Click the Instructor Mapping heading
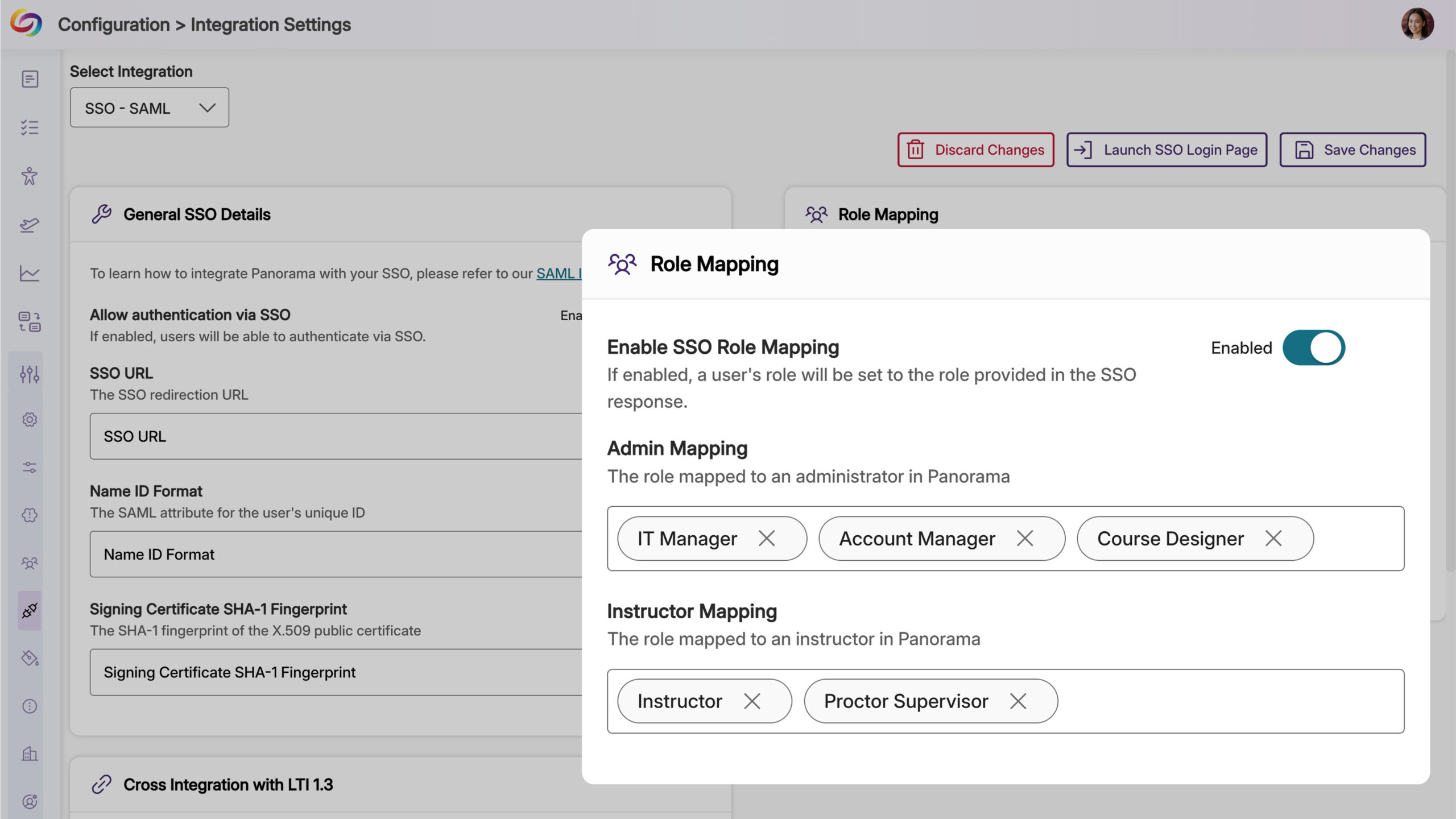The height and width of the screenshot is (819, 1456). click(692, 611)
